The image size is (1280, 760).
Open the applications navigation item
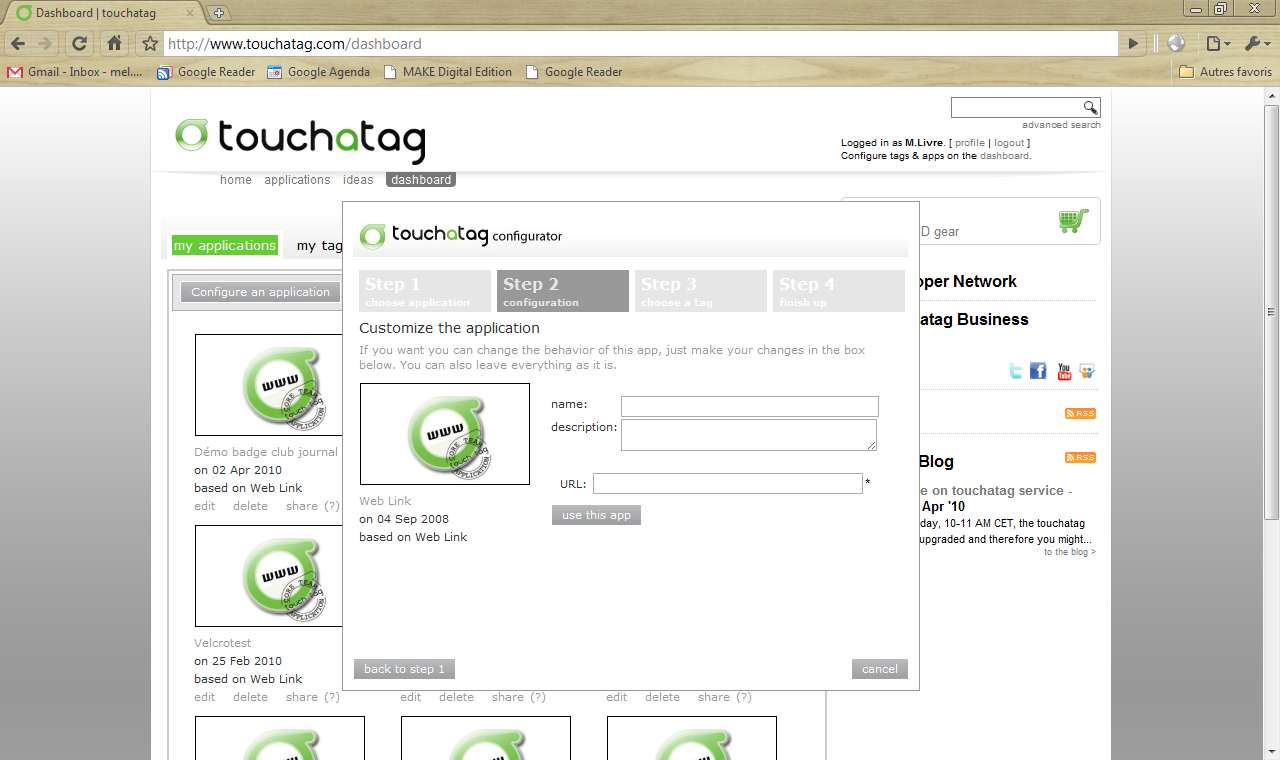coord(297,180)
